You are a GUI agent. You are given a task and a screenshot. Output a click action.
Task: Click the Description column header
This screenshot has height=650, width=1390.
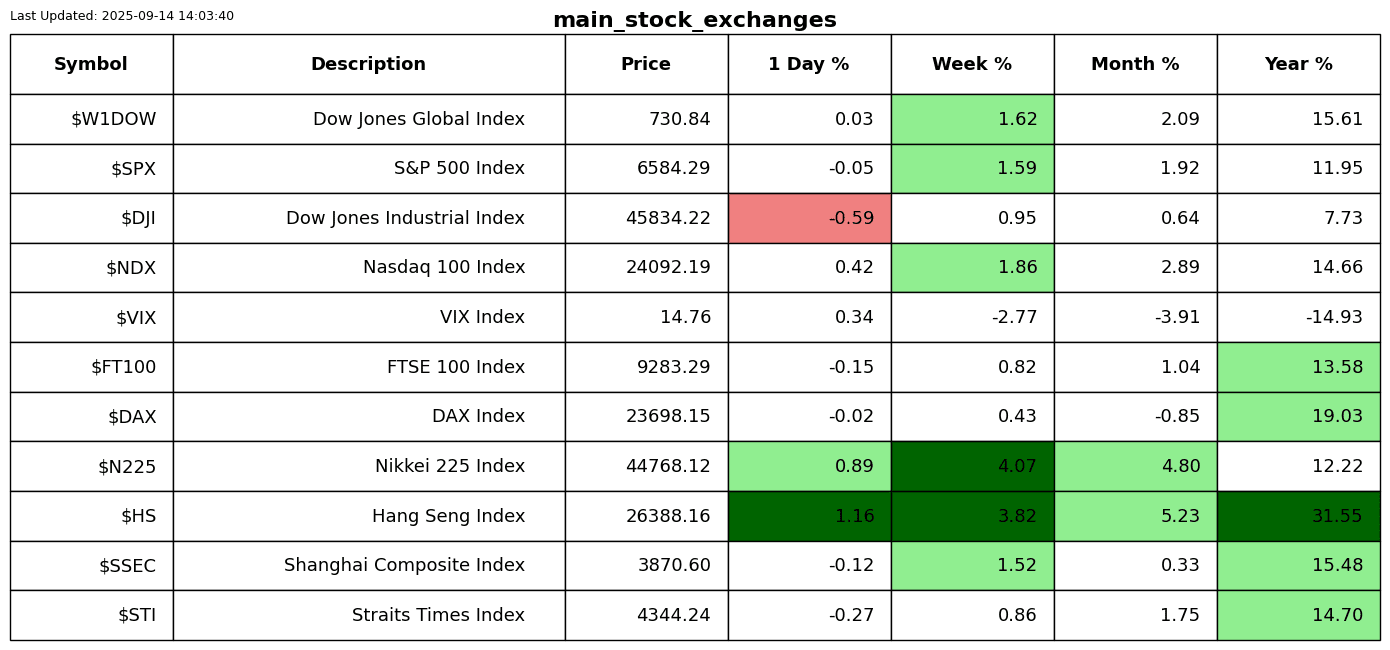coord(368,65)
